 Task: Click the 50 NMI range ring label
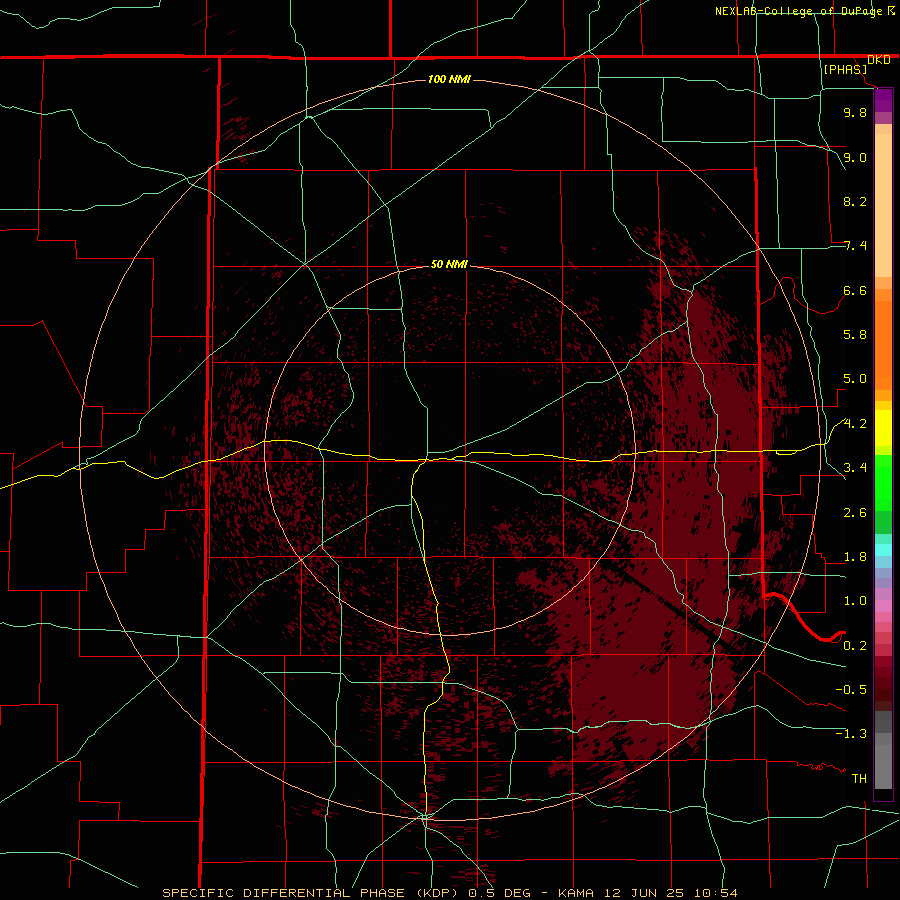(x=449, y=264)
